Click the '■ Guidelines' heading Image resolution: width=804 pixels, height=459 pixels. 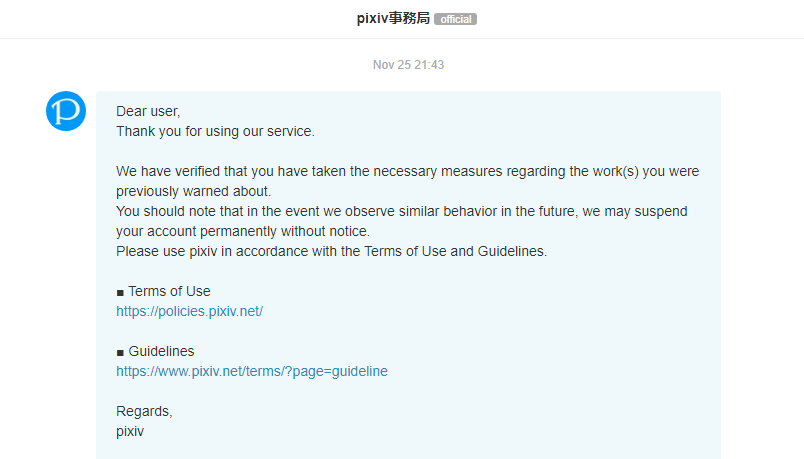tap(155, 351)
